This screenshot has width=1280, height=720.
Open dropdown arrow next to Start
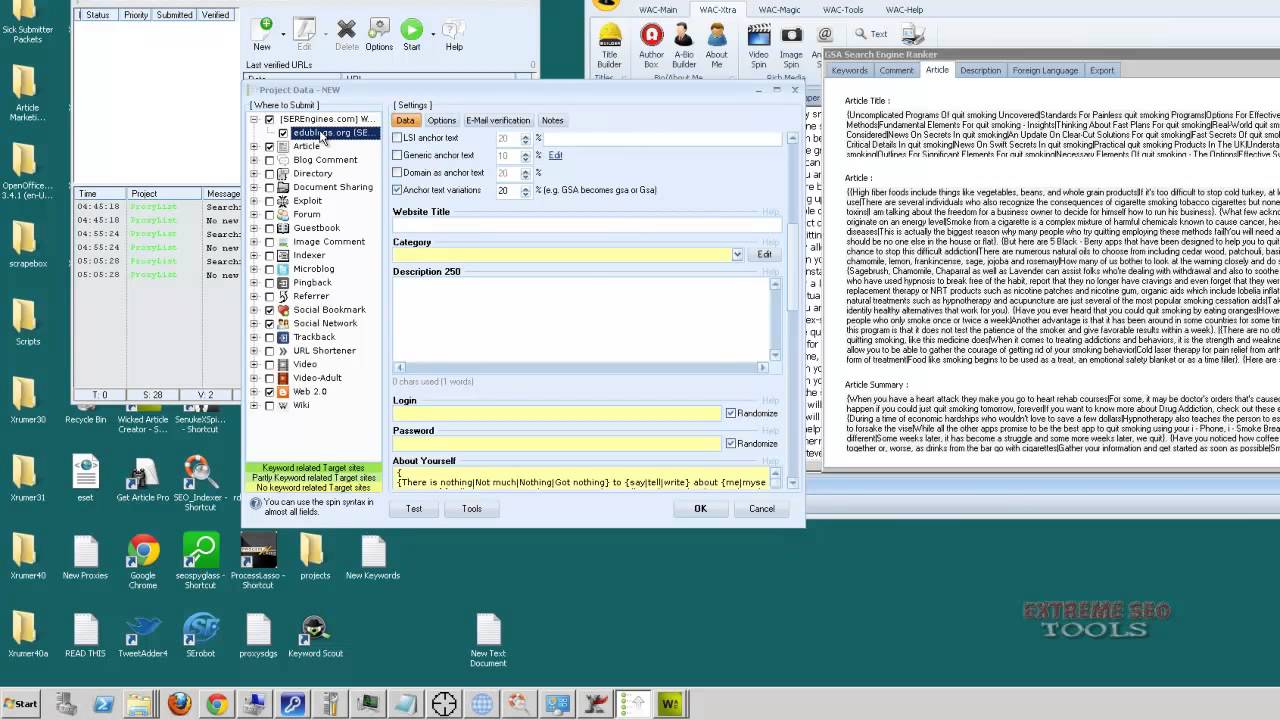pos(433,35)
